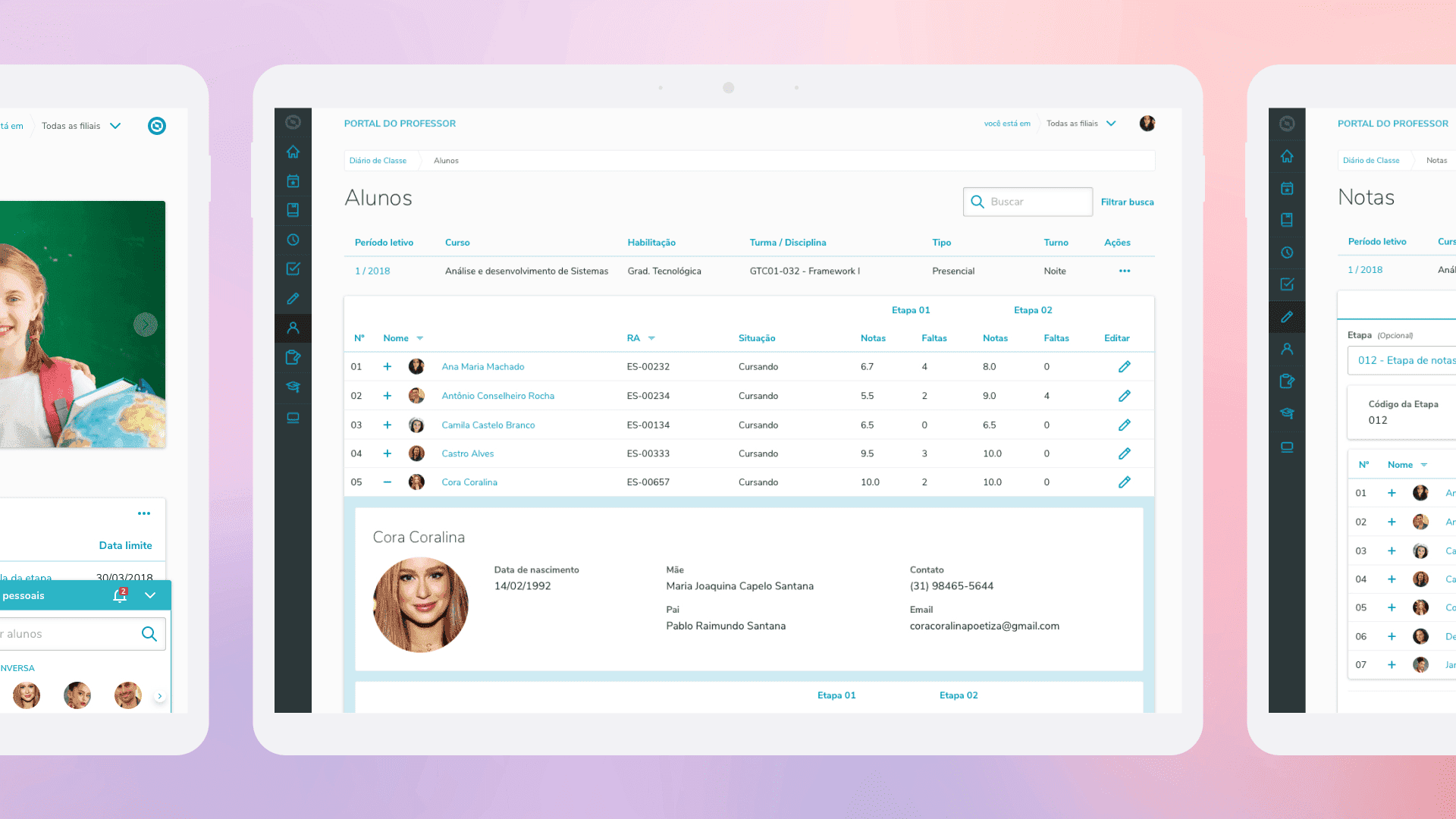
Task: Open the graduation cap icon in center sidebar
Action: (x=293, y=387)
